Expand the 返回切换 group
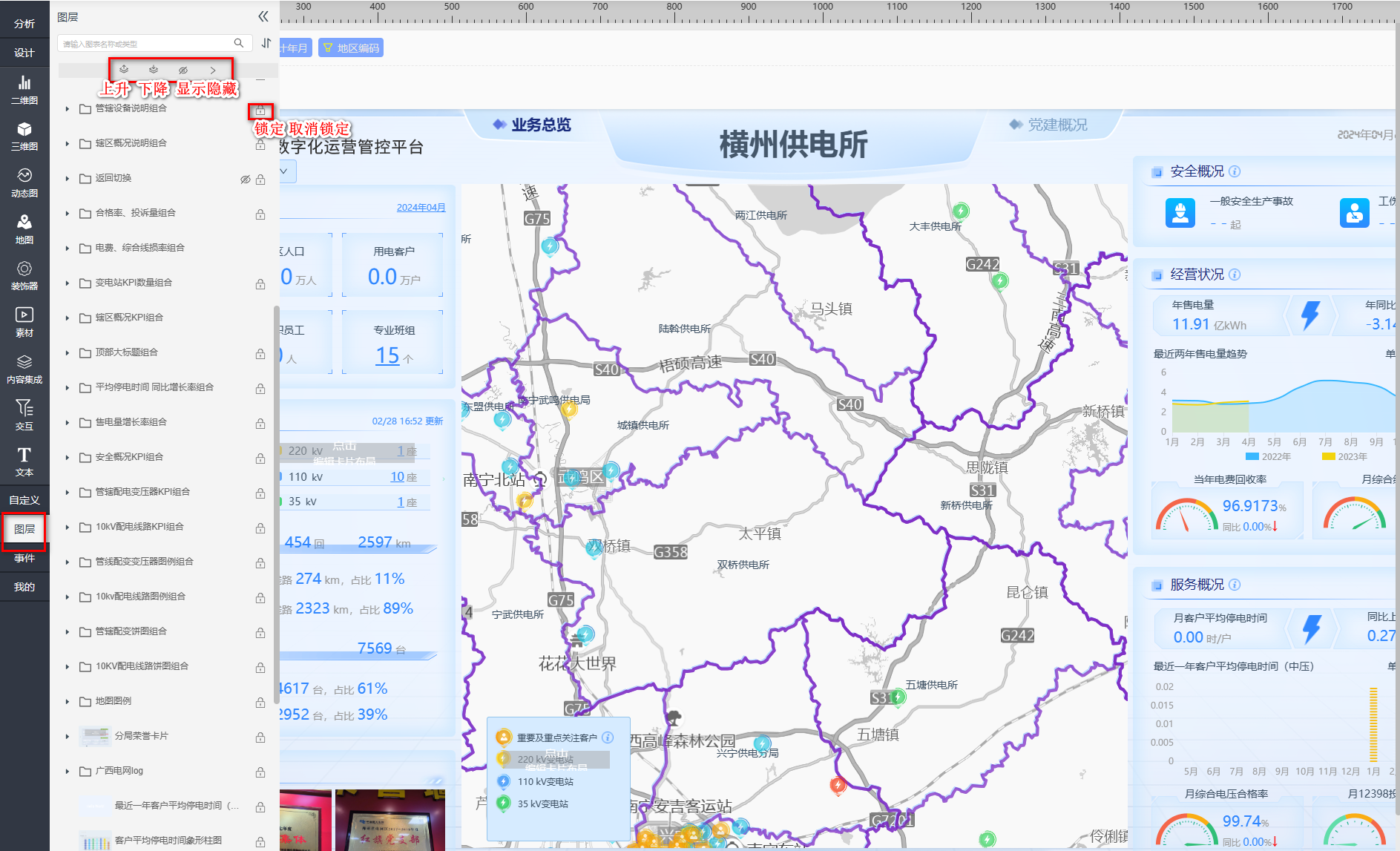 coord(67,178)
